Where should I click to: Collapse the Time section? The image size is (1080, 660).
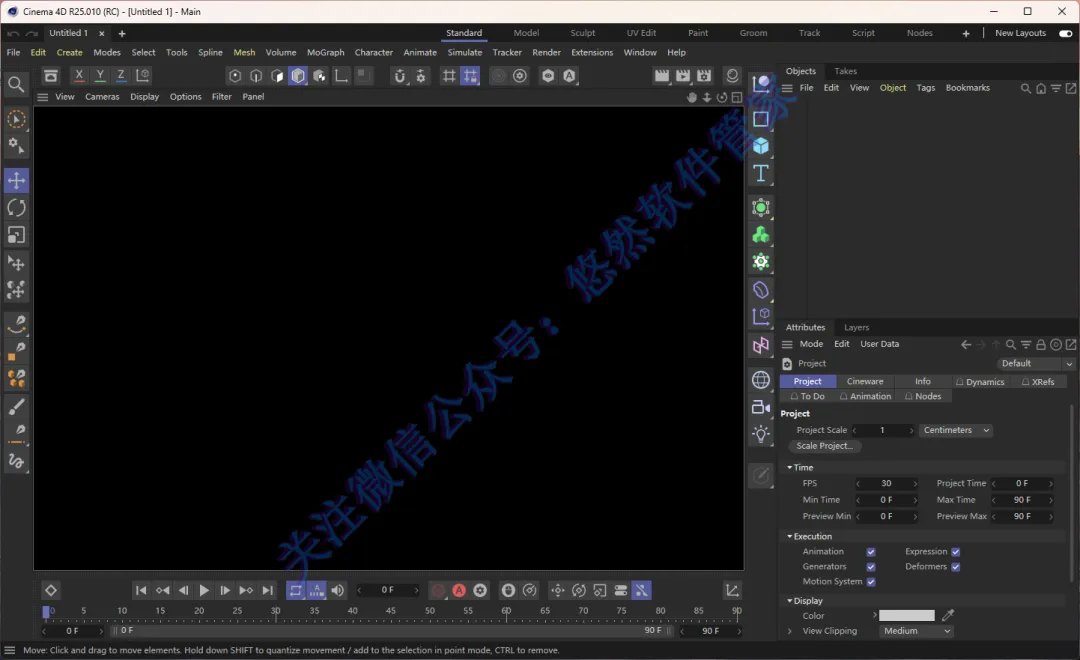tap(789, 467)
